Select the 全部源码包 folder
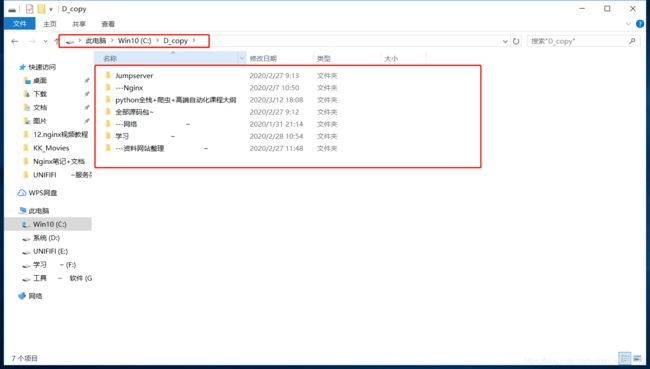This screenshot has height=369, width=650. click(134, 112)
